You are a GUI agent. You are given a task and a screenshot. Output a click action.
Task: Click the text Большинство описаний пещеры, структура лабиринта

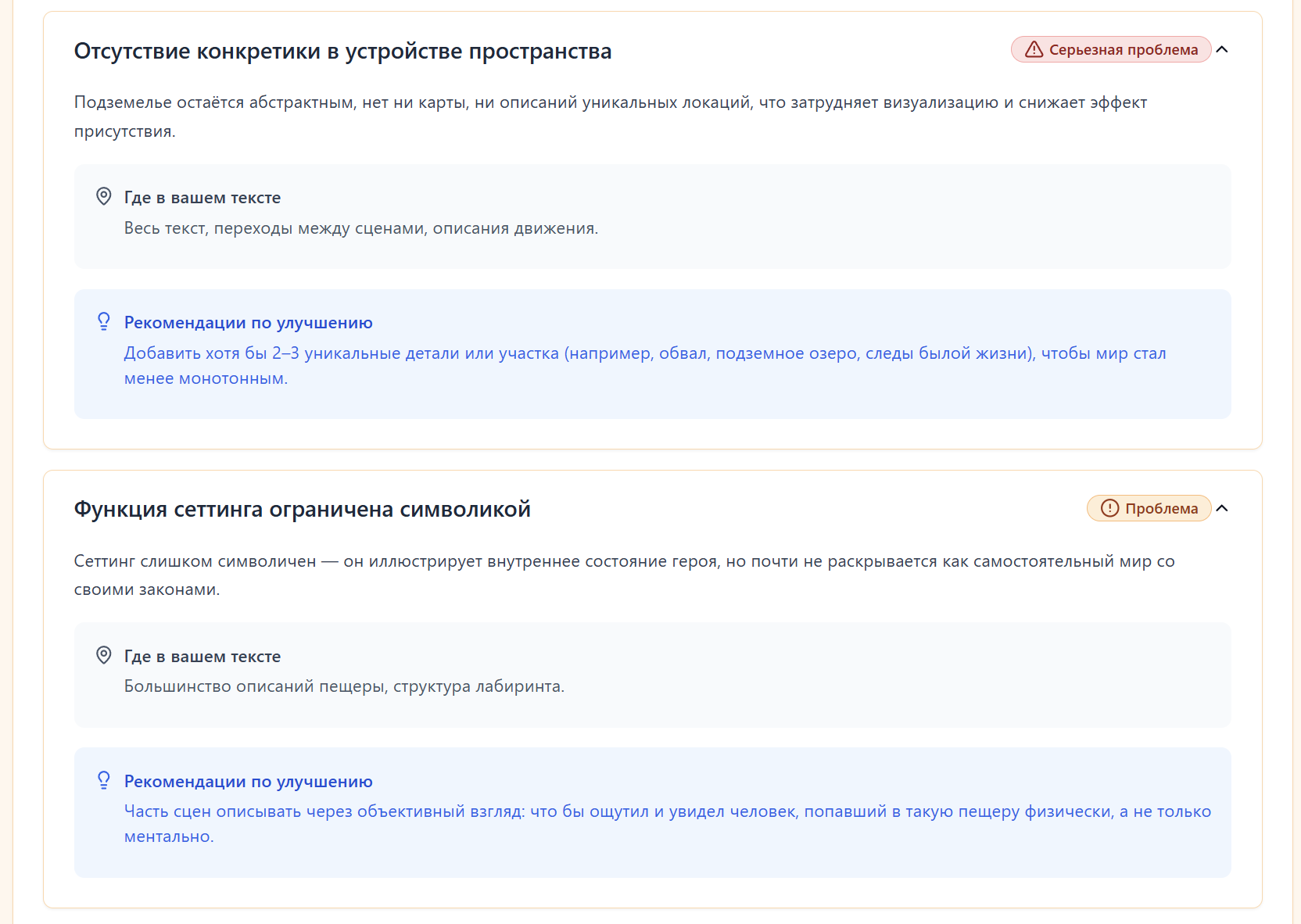point(344,686)
